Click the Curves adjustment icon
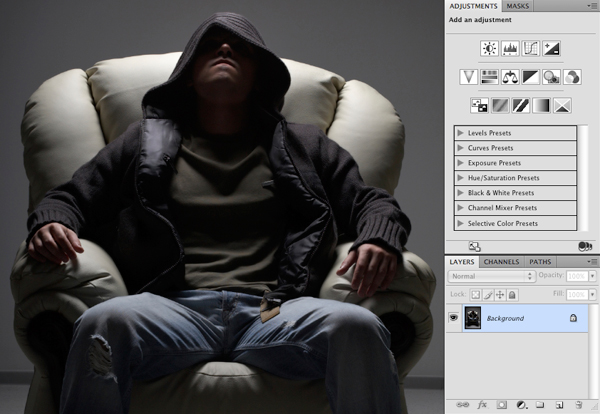Image resolution: width=600 pixels, height=414 pixels. [531, 48]
